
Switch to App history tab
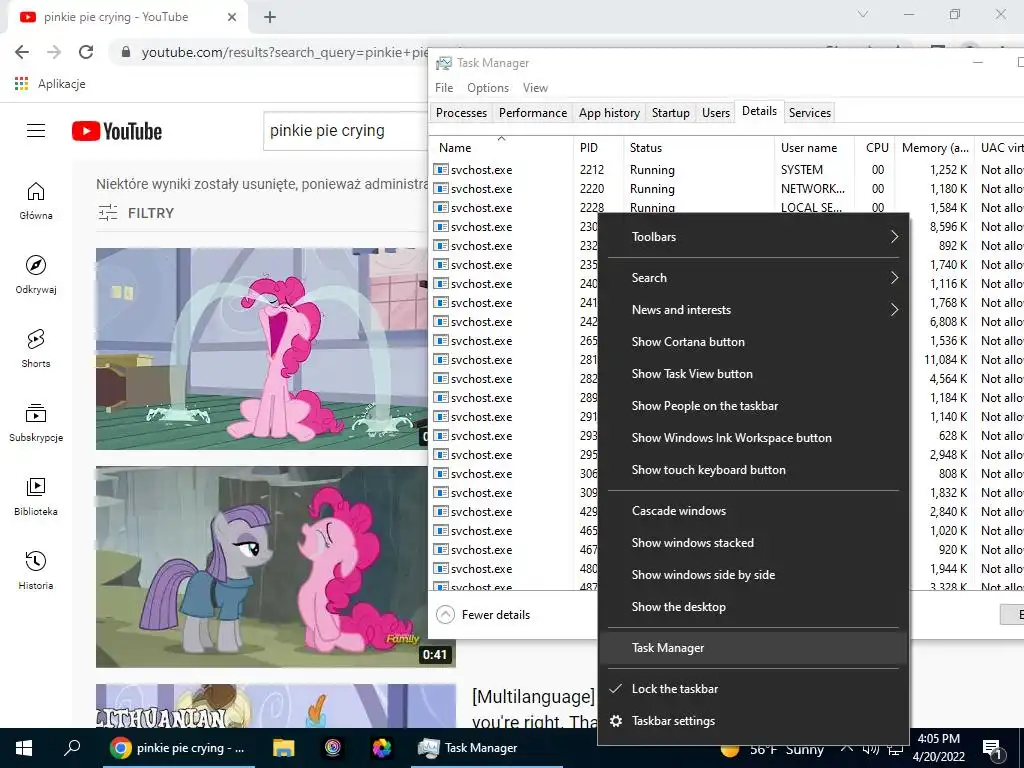(609, 113)
